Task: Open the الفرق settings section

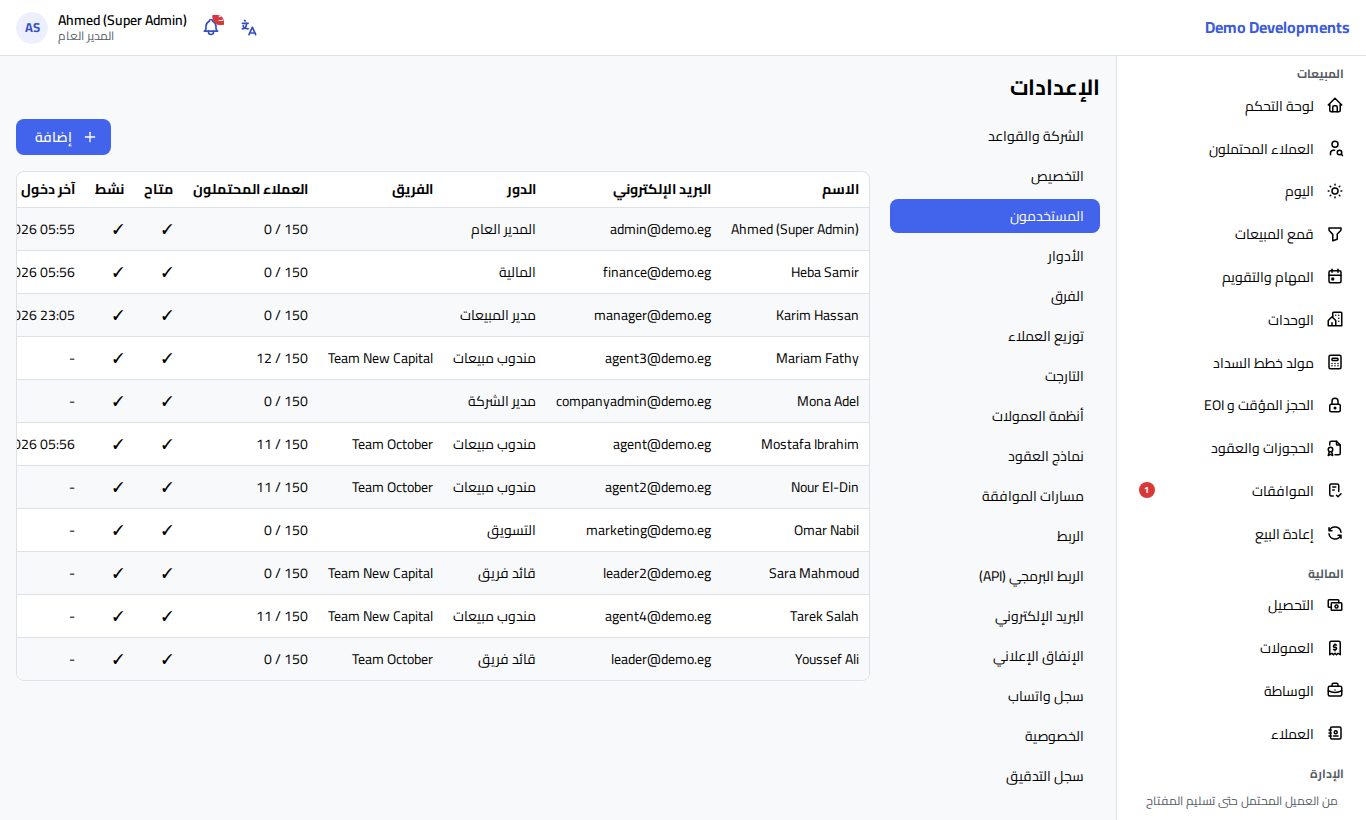Action: 995,296
